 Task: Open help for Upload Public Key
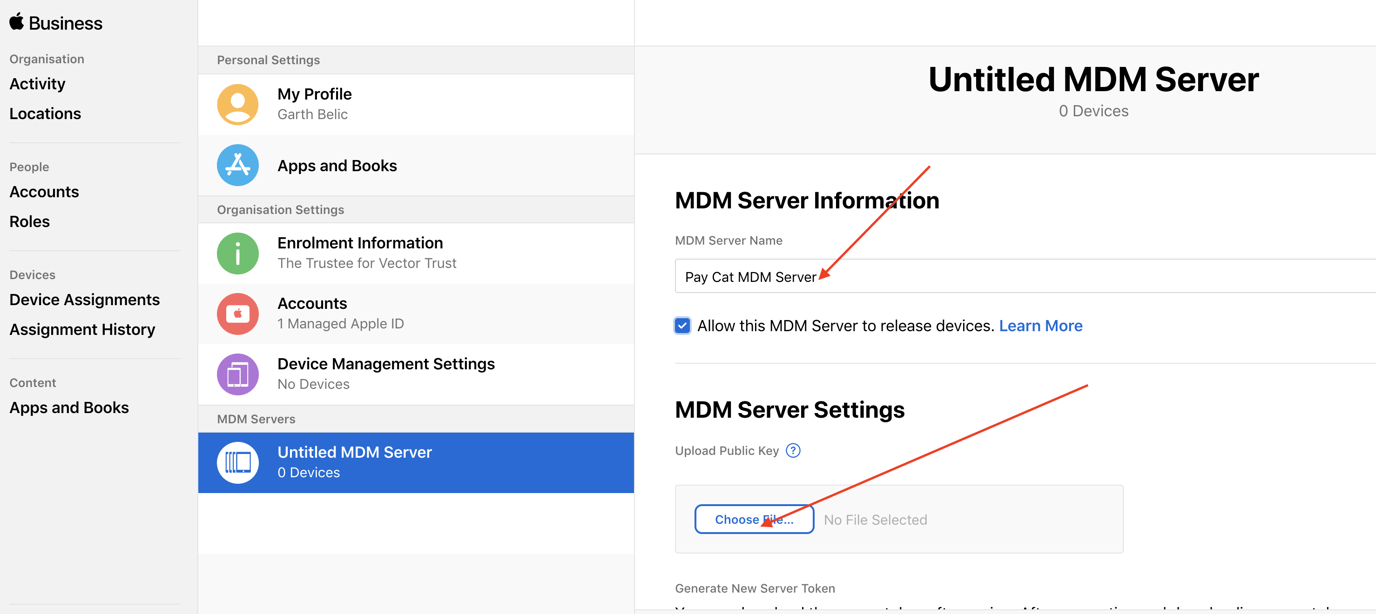point(793,451)
